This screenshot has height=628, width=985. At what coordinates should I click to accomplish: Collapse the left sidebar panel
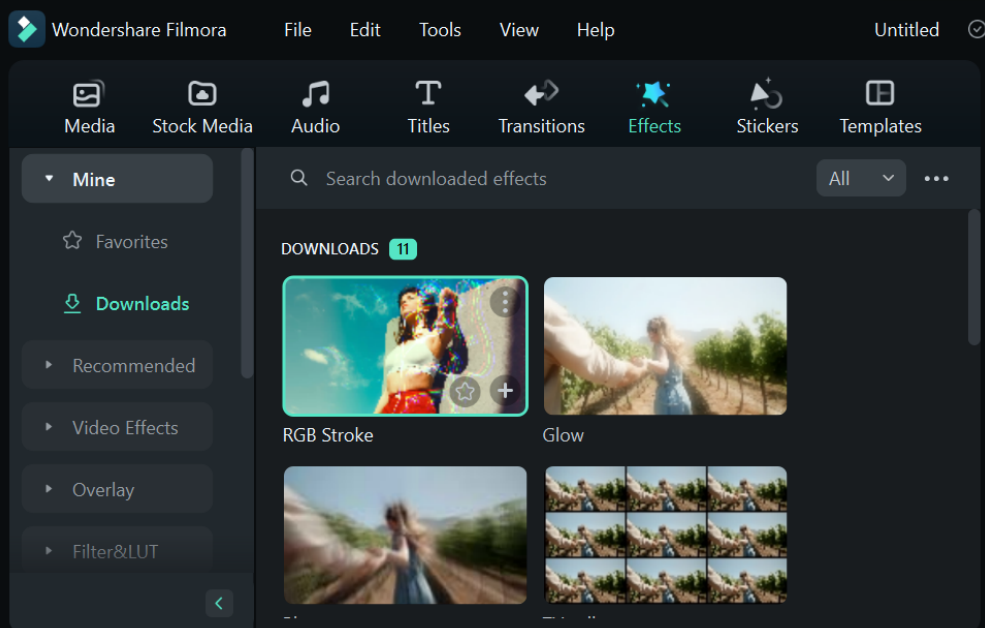coord(219,603)
